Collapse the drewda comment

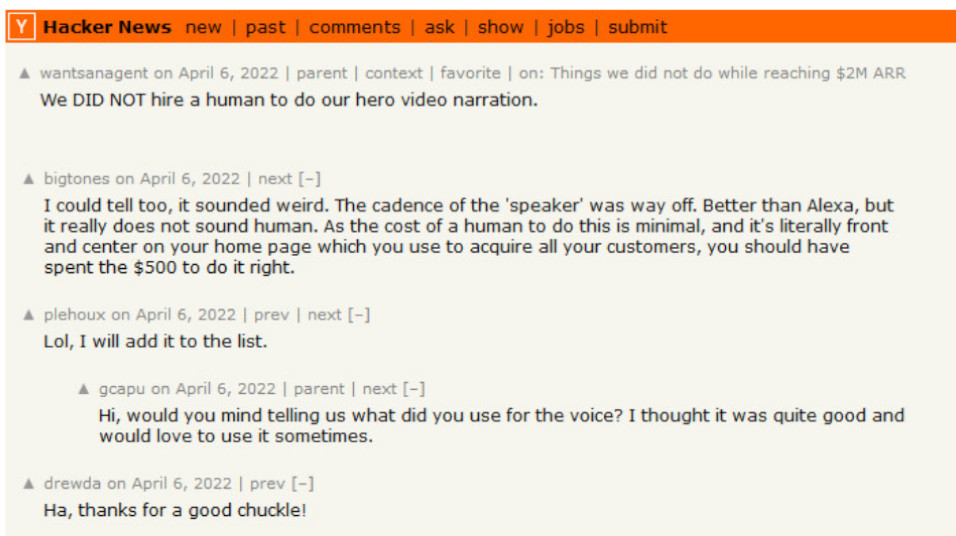pyautogui.click(x=303, y=484)
